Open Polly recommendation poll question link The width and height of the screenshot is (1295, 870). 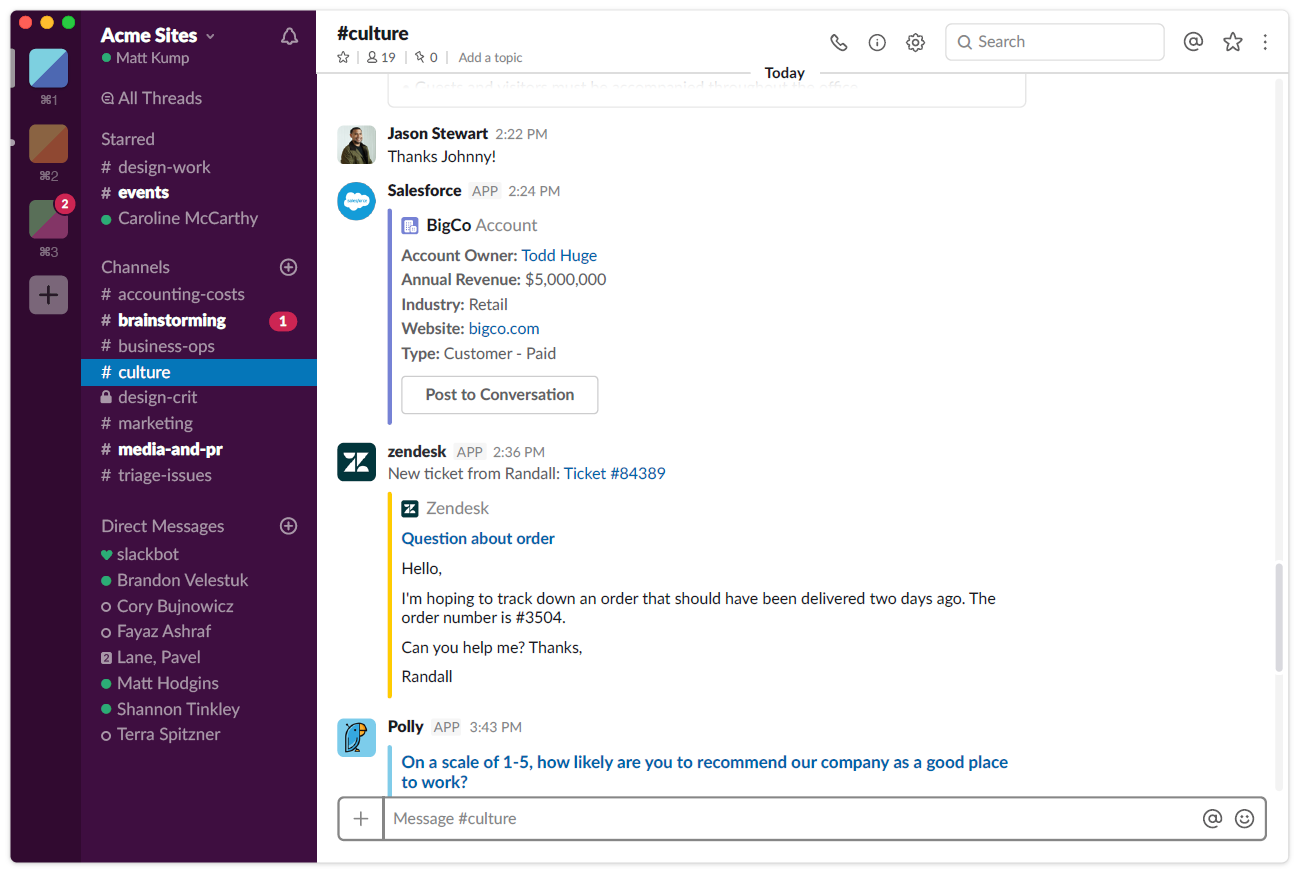[x=705, y=772]
